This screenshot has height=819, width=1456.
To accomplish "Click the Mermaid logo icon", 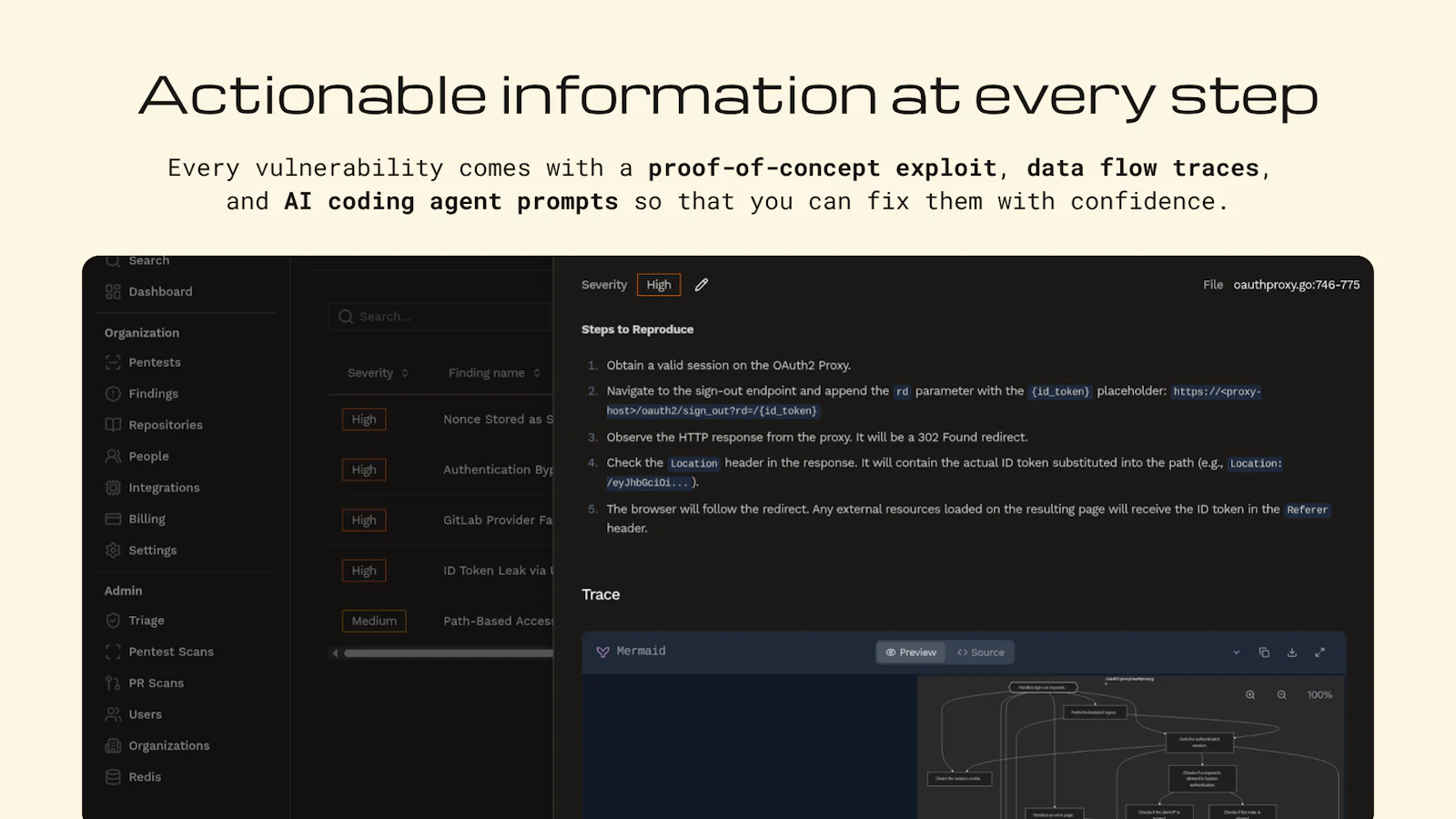I will pos(603,652).
